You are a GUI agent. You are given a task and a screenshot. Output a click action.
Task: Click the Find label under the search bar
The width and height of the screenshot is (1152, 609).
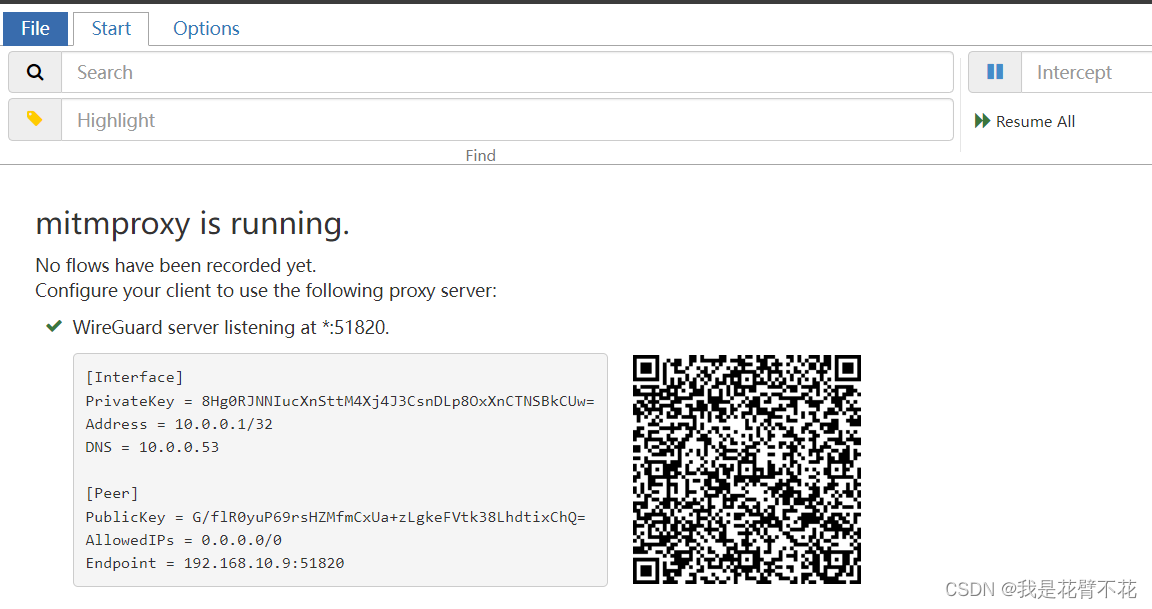coord(480,155)
